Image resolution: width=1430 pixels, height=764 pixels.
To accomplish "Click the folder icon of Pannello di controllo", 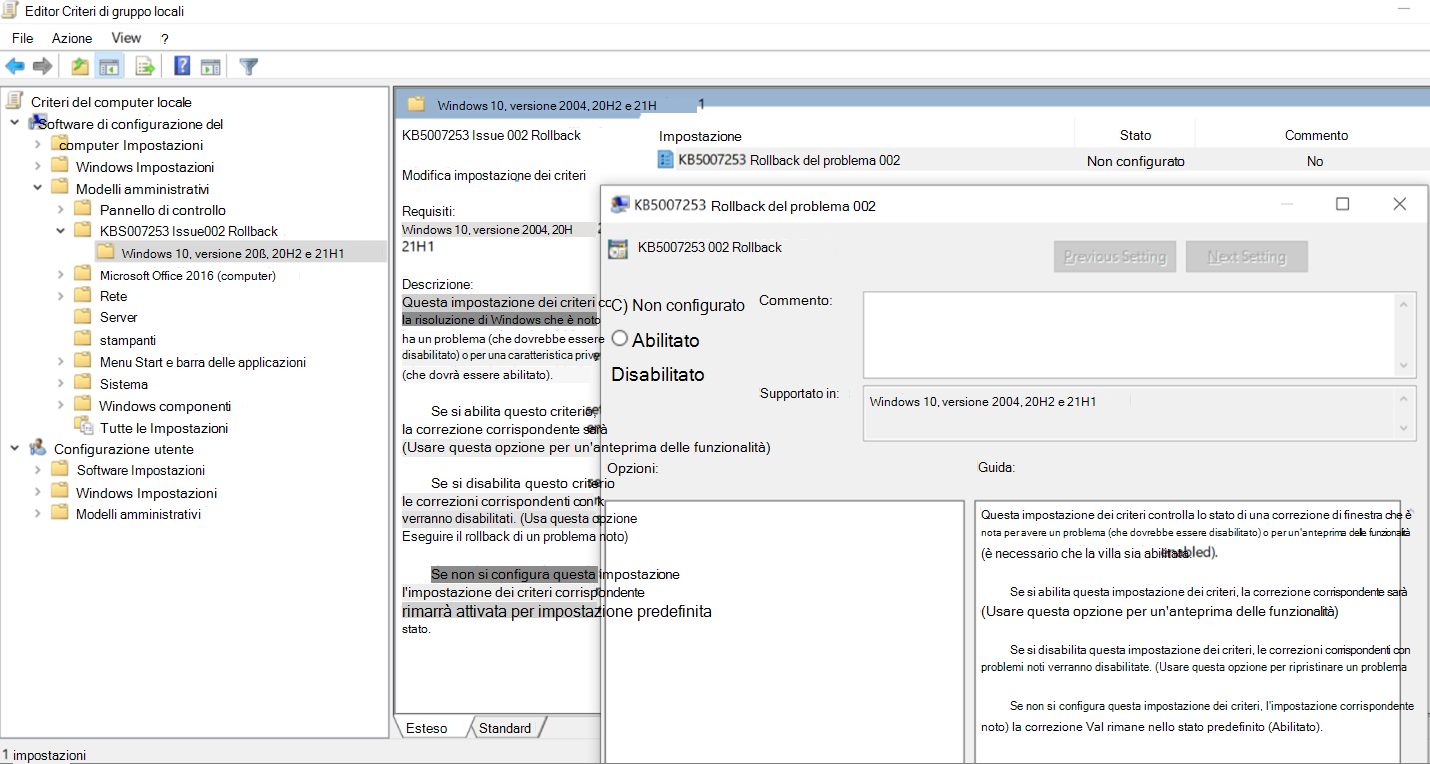I will [83, 209].
